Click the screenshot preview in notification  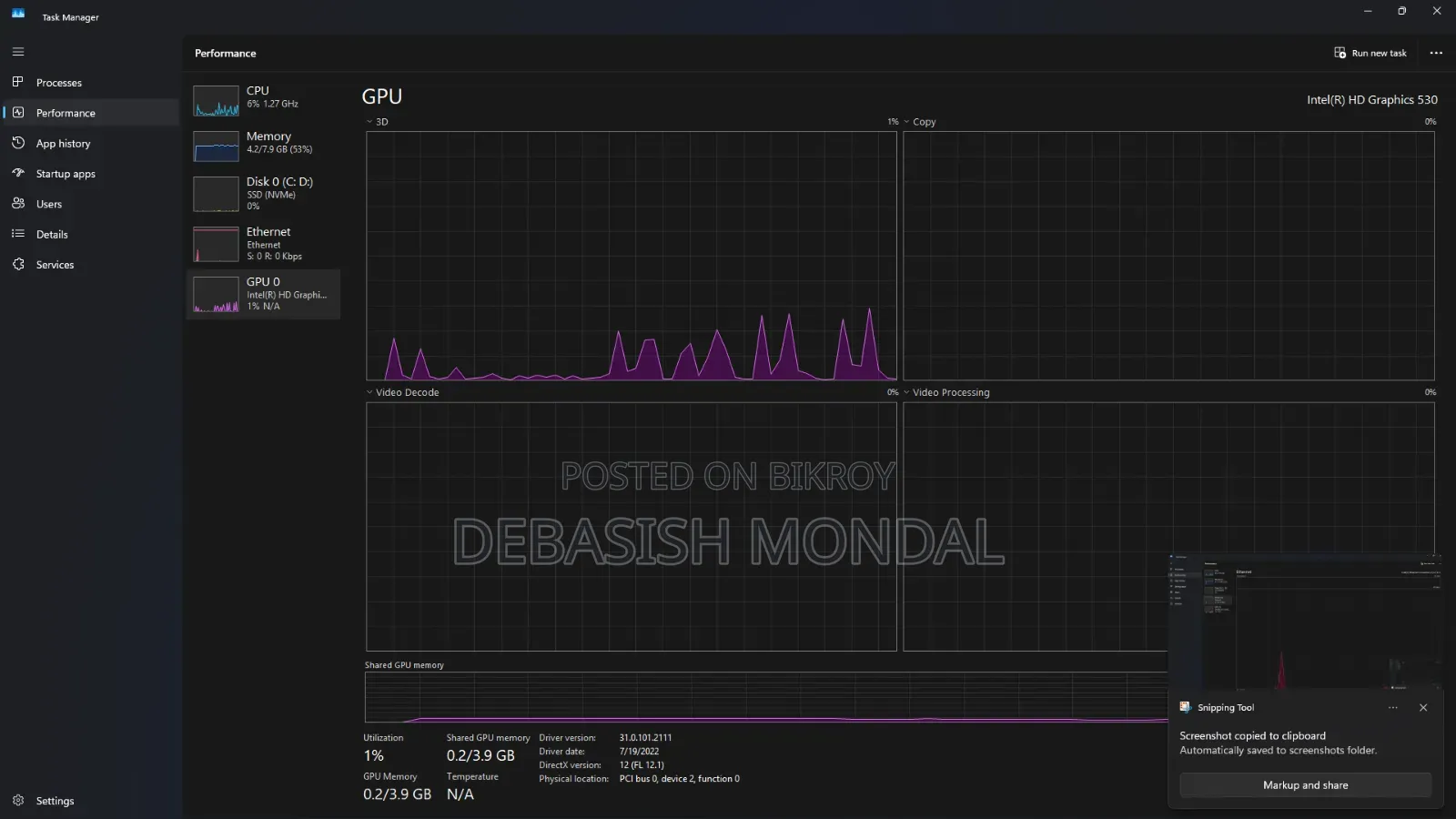pos(1305,622)
